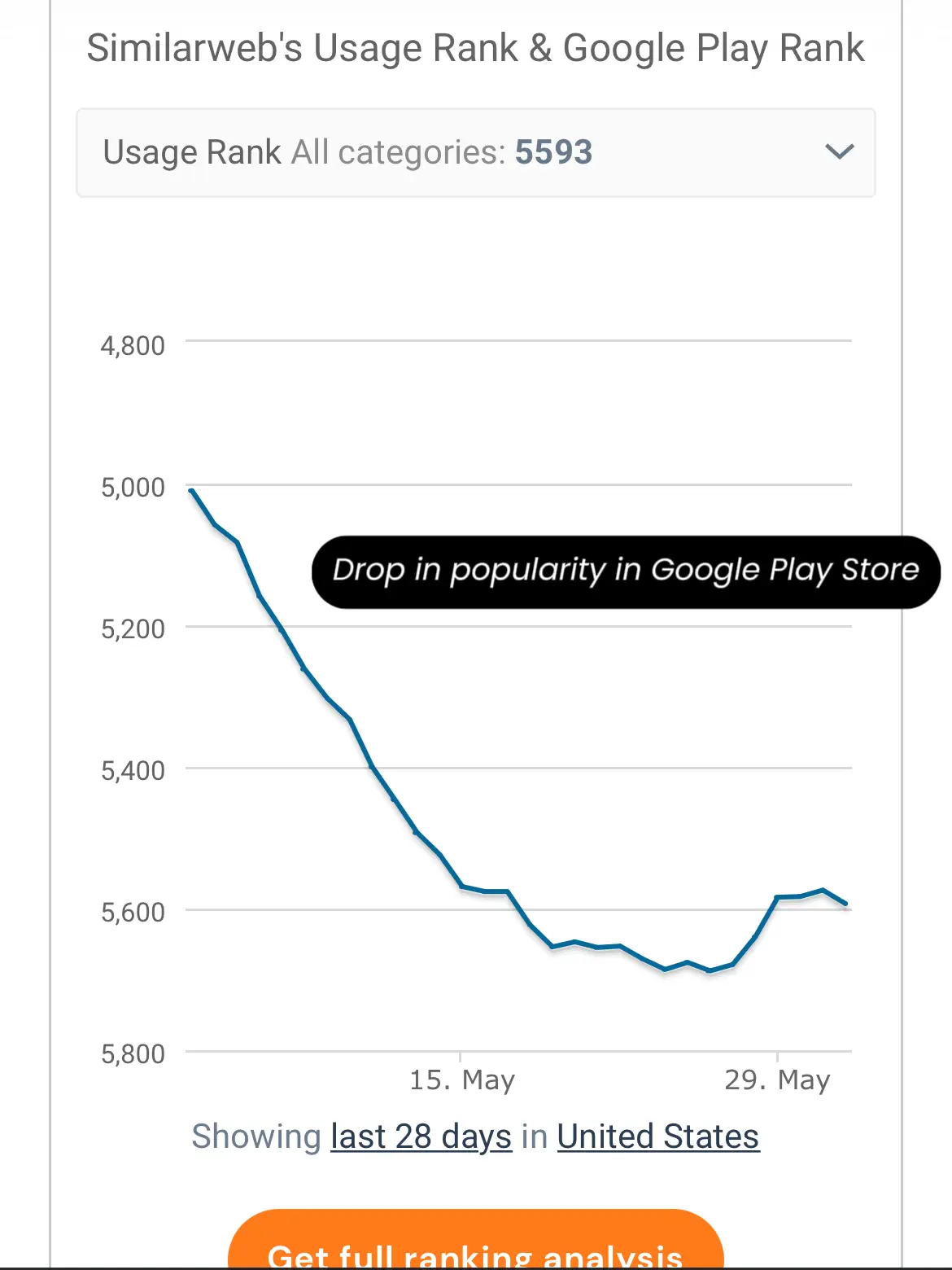Open the "last 28 days" link
The image size is (952, 1270).
point(421,1136)
